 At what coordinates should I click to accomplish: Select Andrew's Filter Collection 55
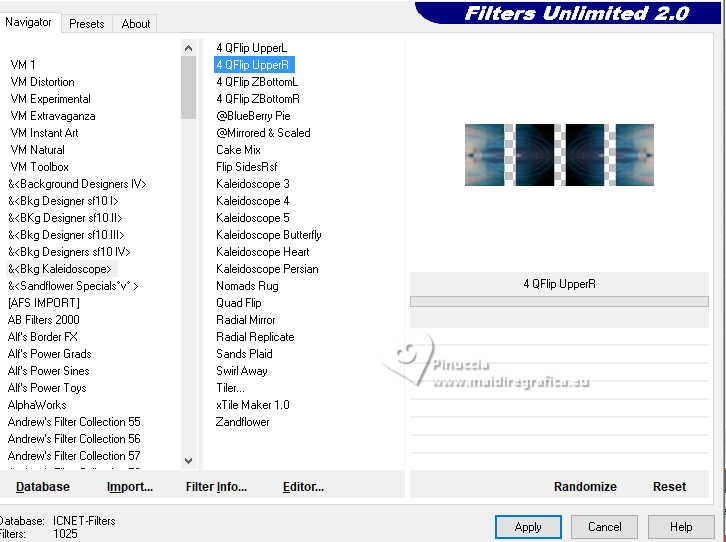tap(74, 422)
